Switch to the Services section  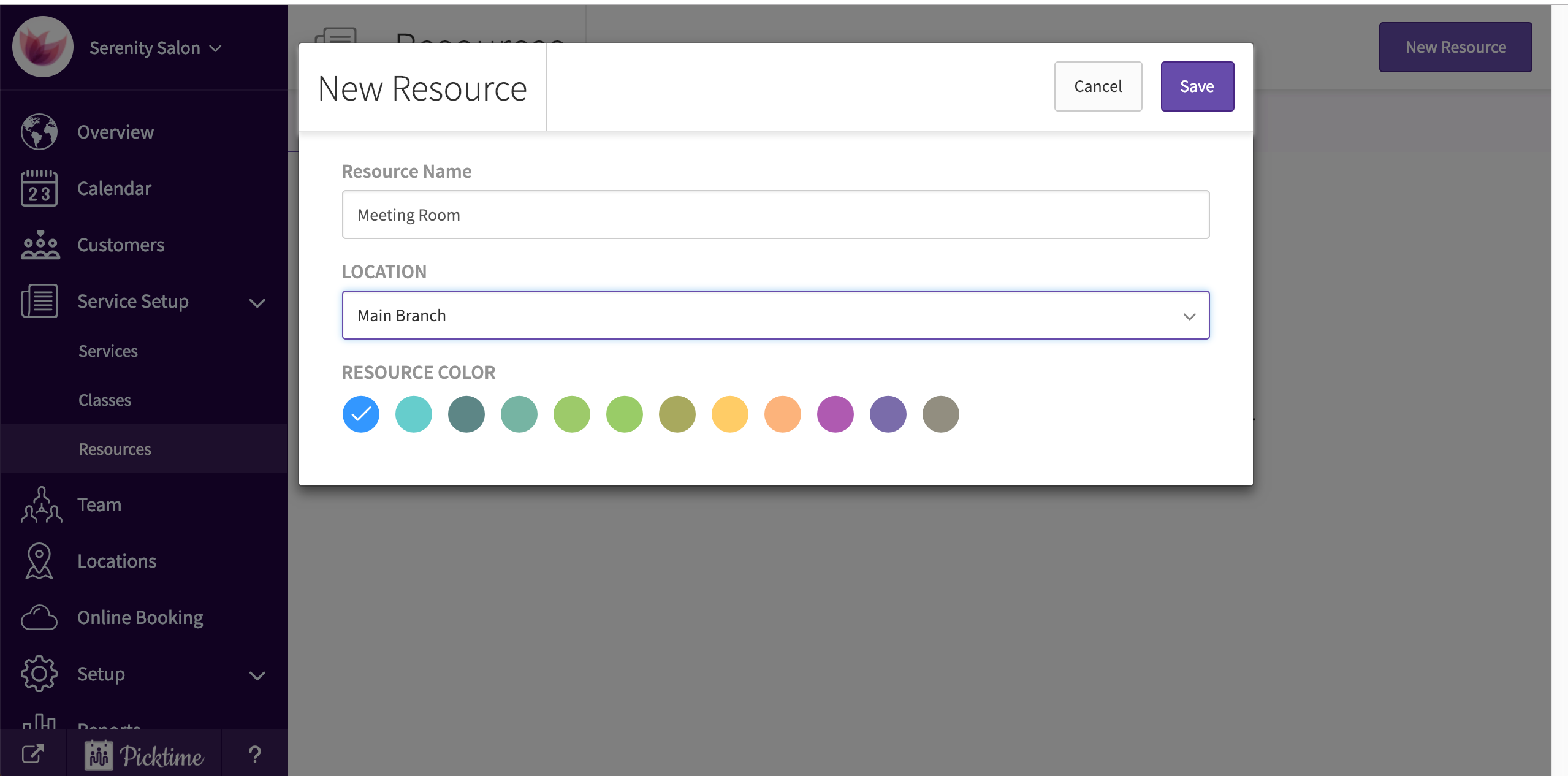[108, 351]
